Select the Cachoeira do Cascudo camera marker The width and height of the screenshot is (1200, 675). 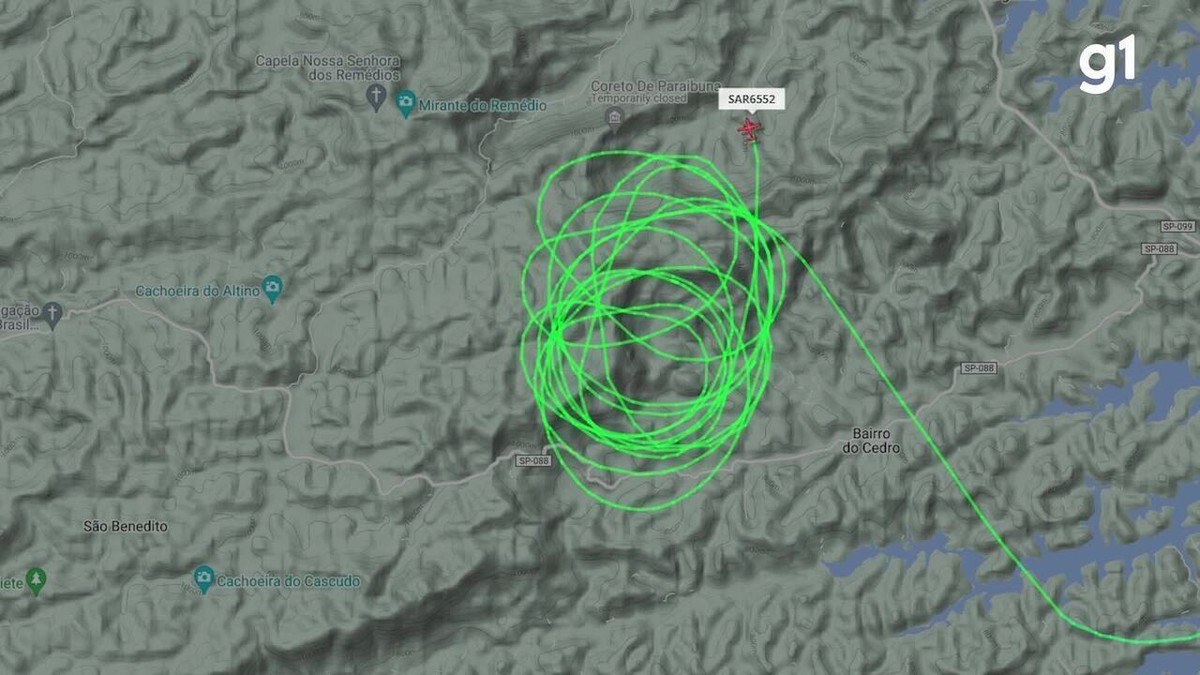pyautogui.click(x=203, y=579)
